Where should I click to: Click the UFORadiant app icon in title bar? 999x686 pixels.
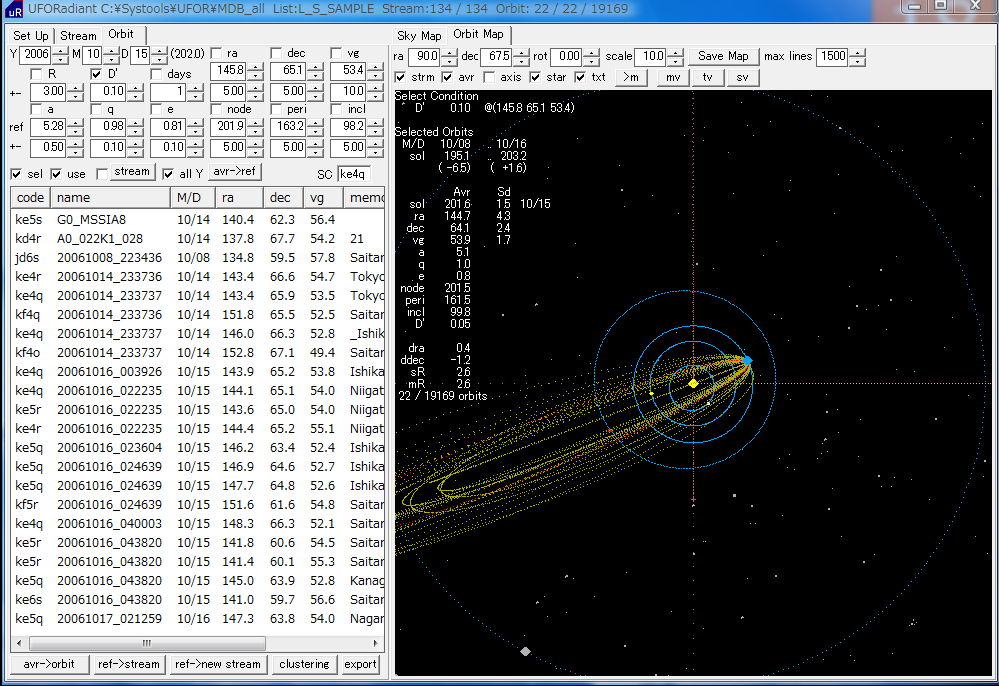pos(16,9)
